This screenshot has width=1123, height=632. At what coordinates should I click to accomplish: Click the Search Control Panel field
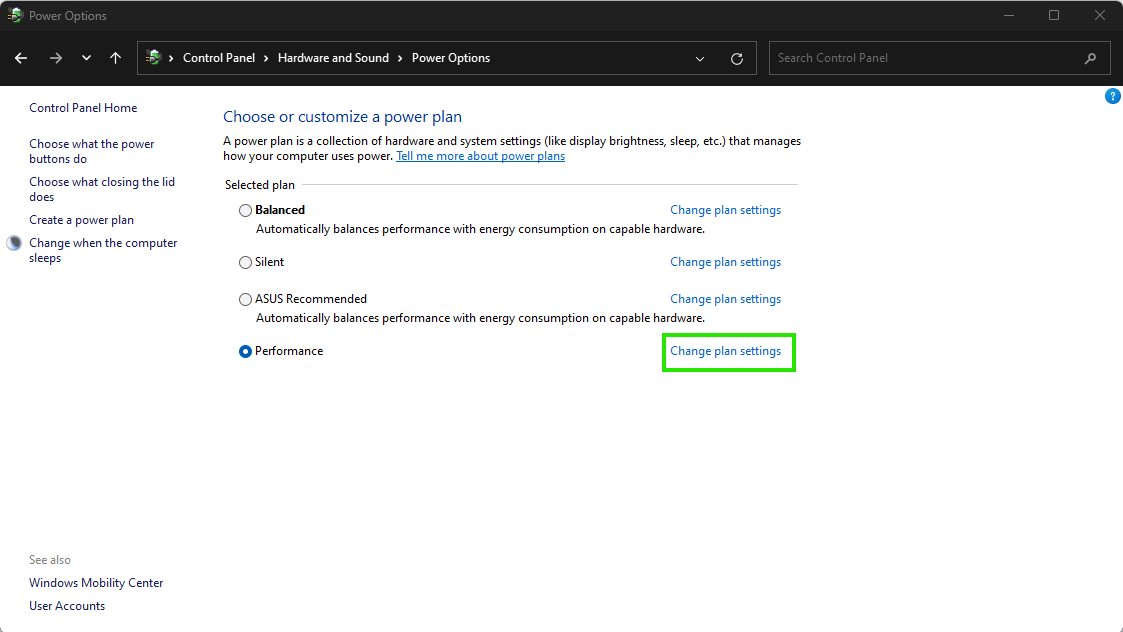[925, 58]
